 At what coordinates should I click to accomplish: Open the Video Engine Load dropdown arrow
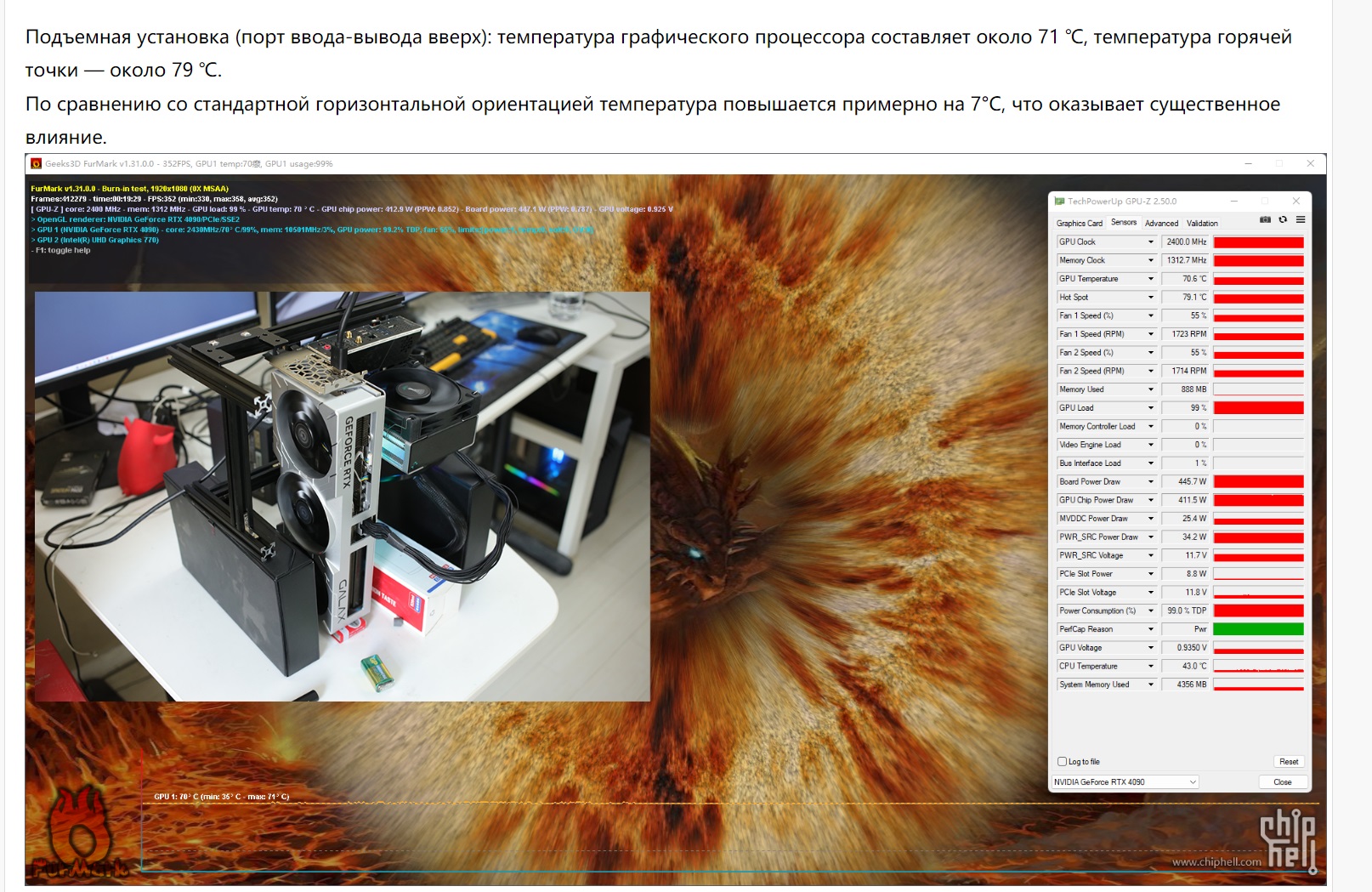coord(1151,445)
